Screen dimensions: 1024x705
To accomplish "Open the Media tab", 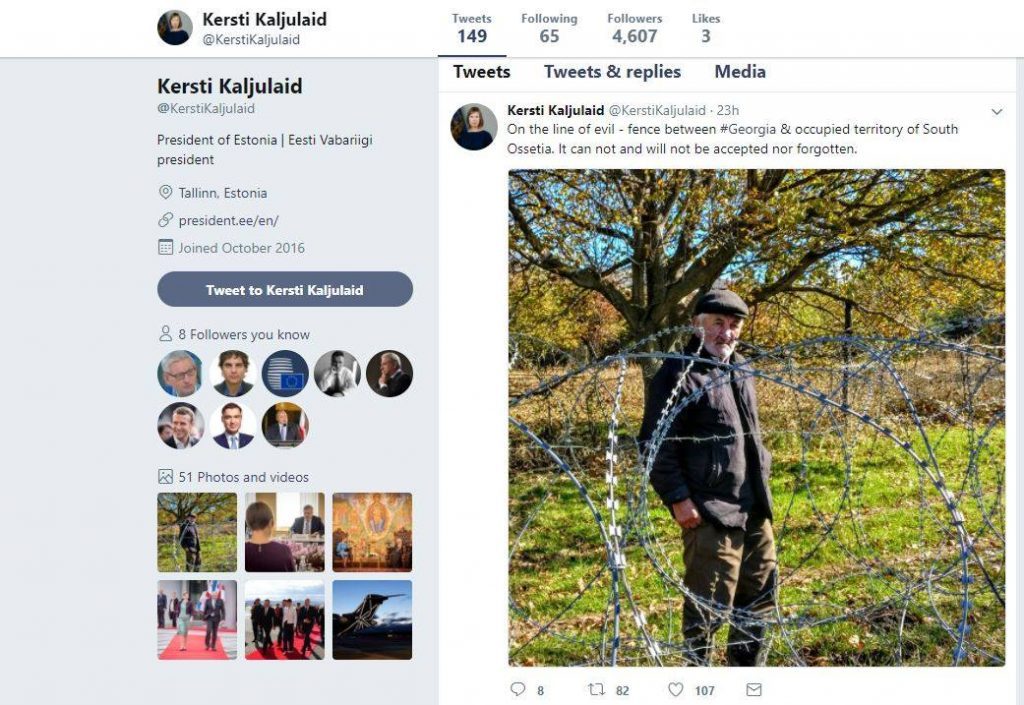I will click(x=739, y=72).
